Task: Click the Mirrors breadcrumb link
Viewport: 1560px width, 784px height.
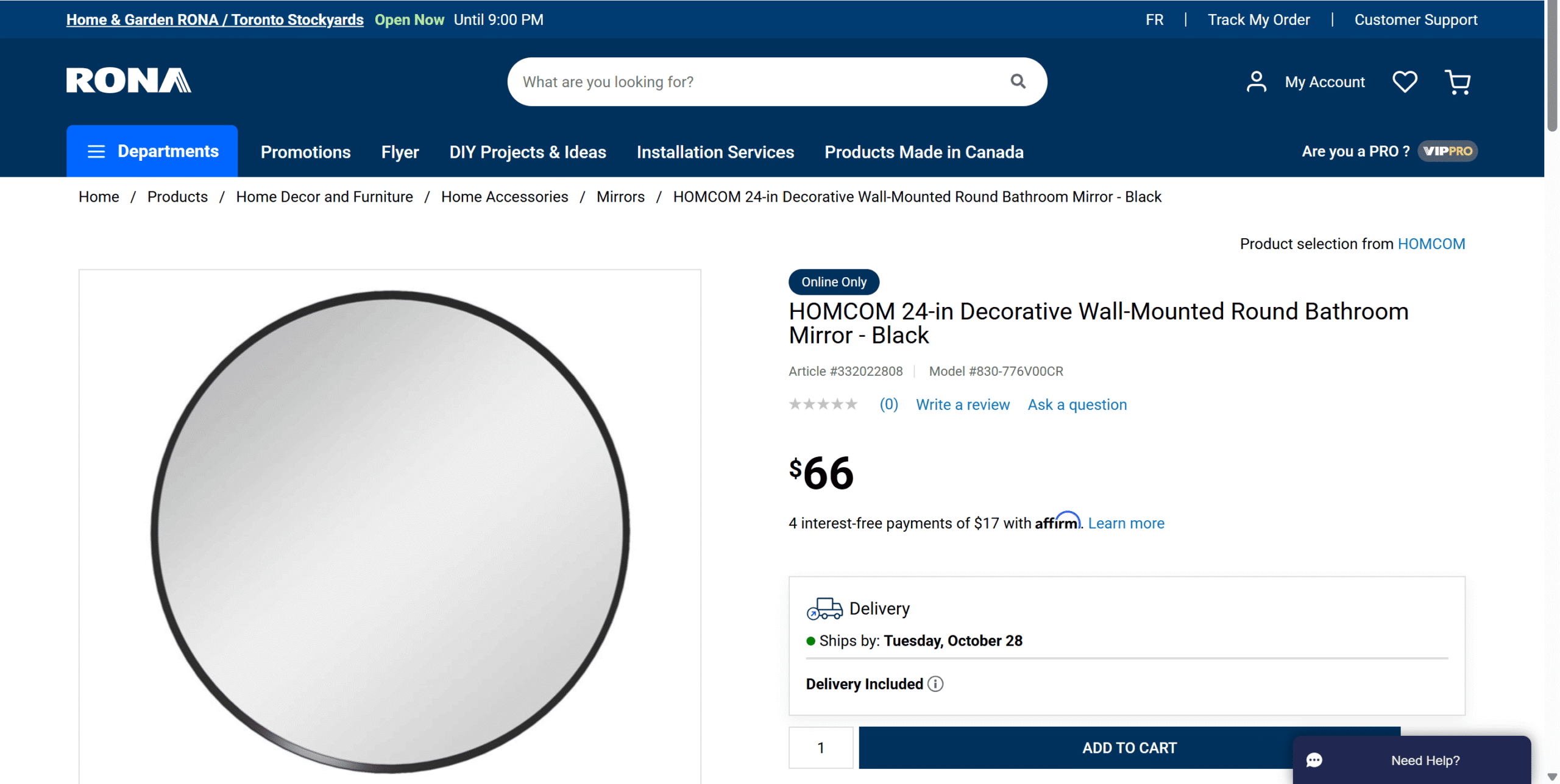Action: [620, 197]
